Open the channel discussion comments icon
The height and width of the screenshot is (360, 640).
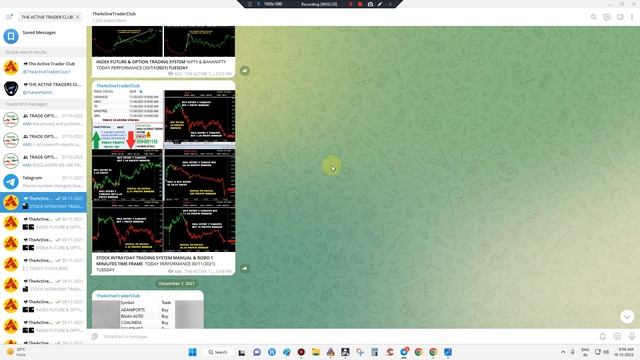(607, 17)
